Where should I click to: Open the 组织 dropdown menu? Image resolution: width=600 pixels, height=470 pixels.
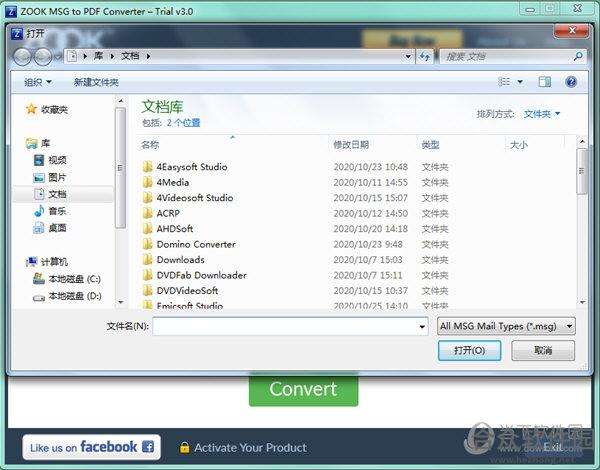pyautogui.click(x=38, y=82)
